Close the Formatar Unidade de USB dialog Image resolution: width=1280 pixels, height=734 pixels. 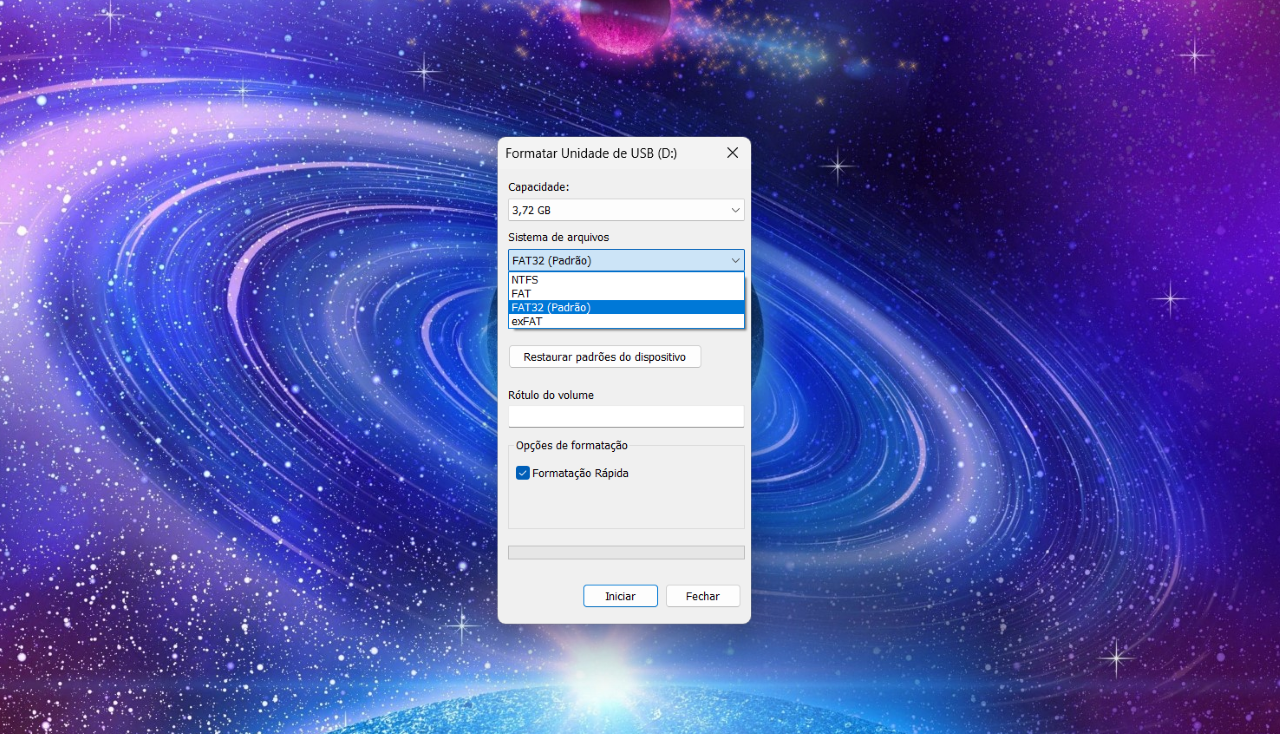tap(732, 153)
